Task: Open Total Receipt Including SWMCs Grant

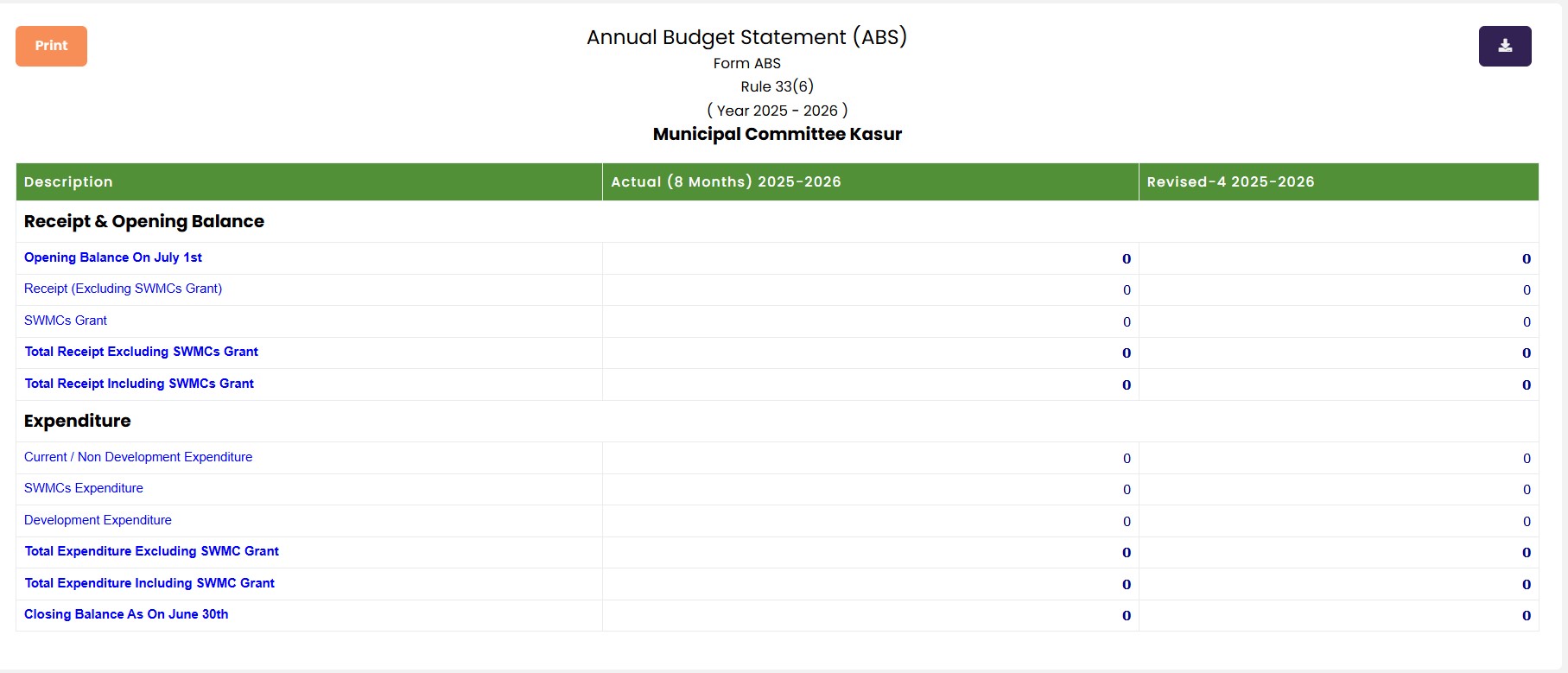Action: [x=139, y=384]
